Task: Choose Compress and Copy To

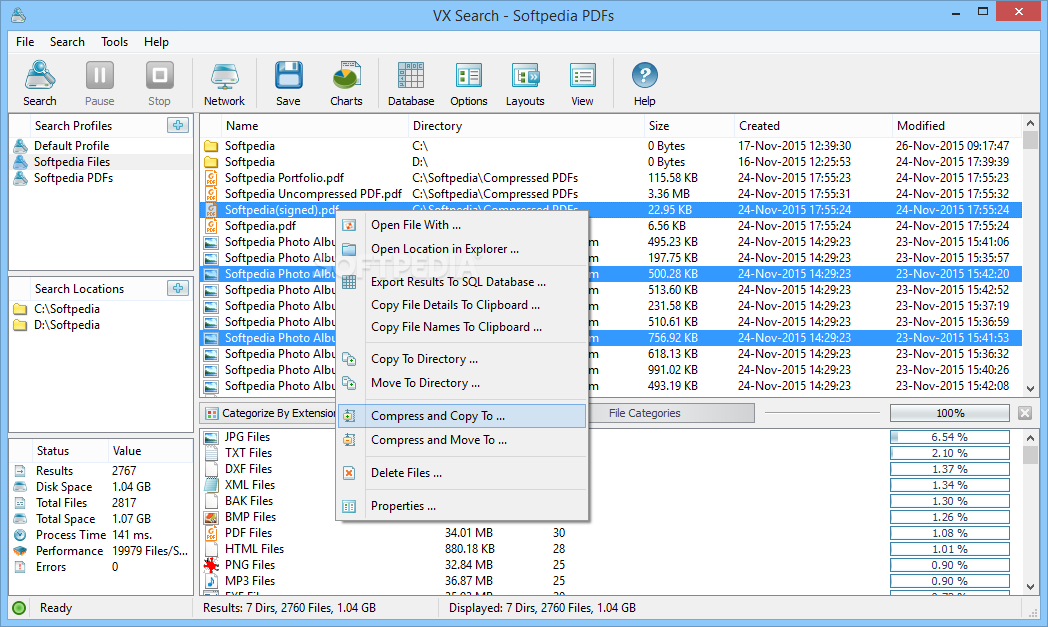Action: [462, 416]
